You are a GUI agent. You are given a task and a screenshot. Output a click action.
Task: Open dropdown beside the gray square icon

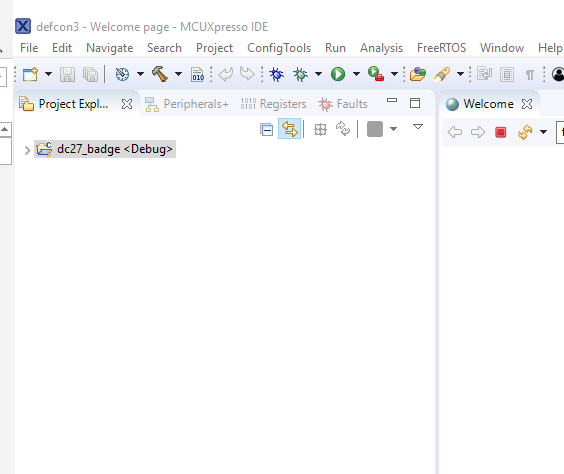point(394,129)
